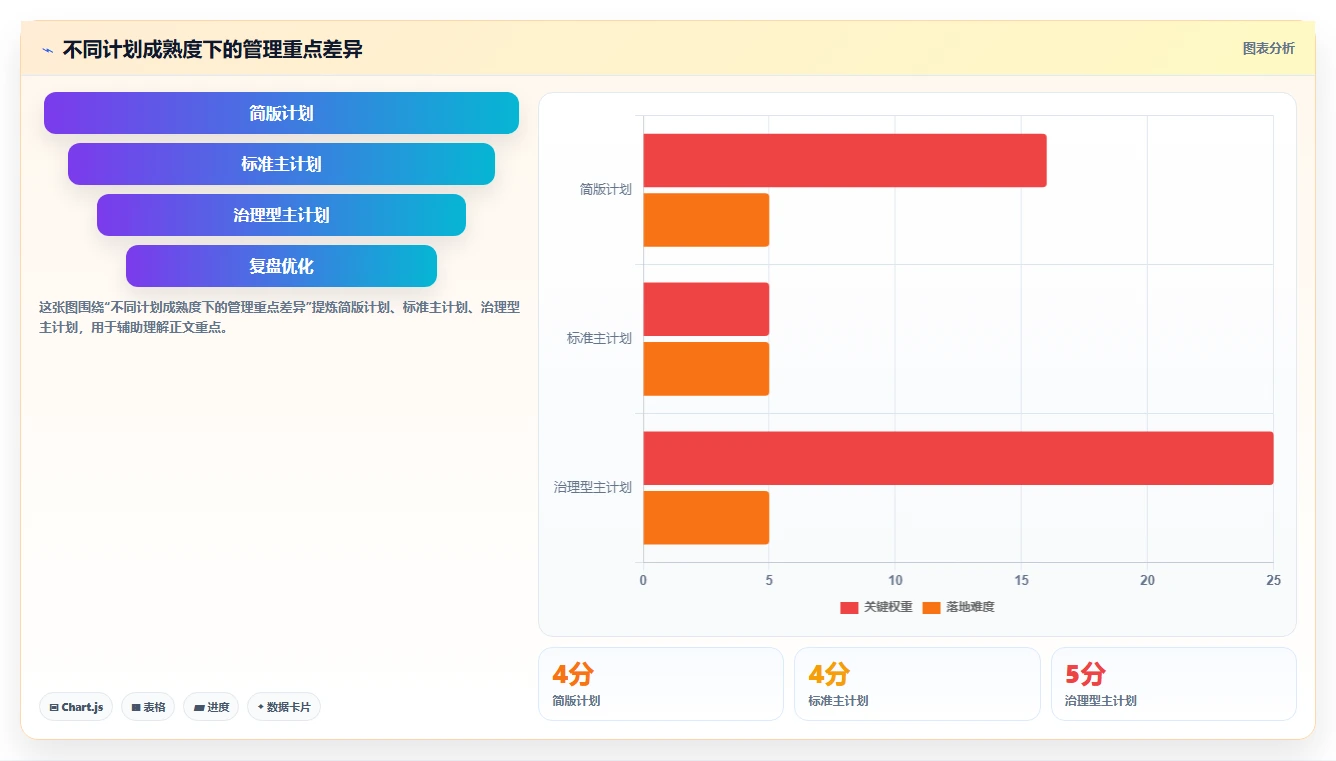Click the red 关键权重 bar for 治理型主计划
Screen dimensions: 1336x761
click(958, 458)
